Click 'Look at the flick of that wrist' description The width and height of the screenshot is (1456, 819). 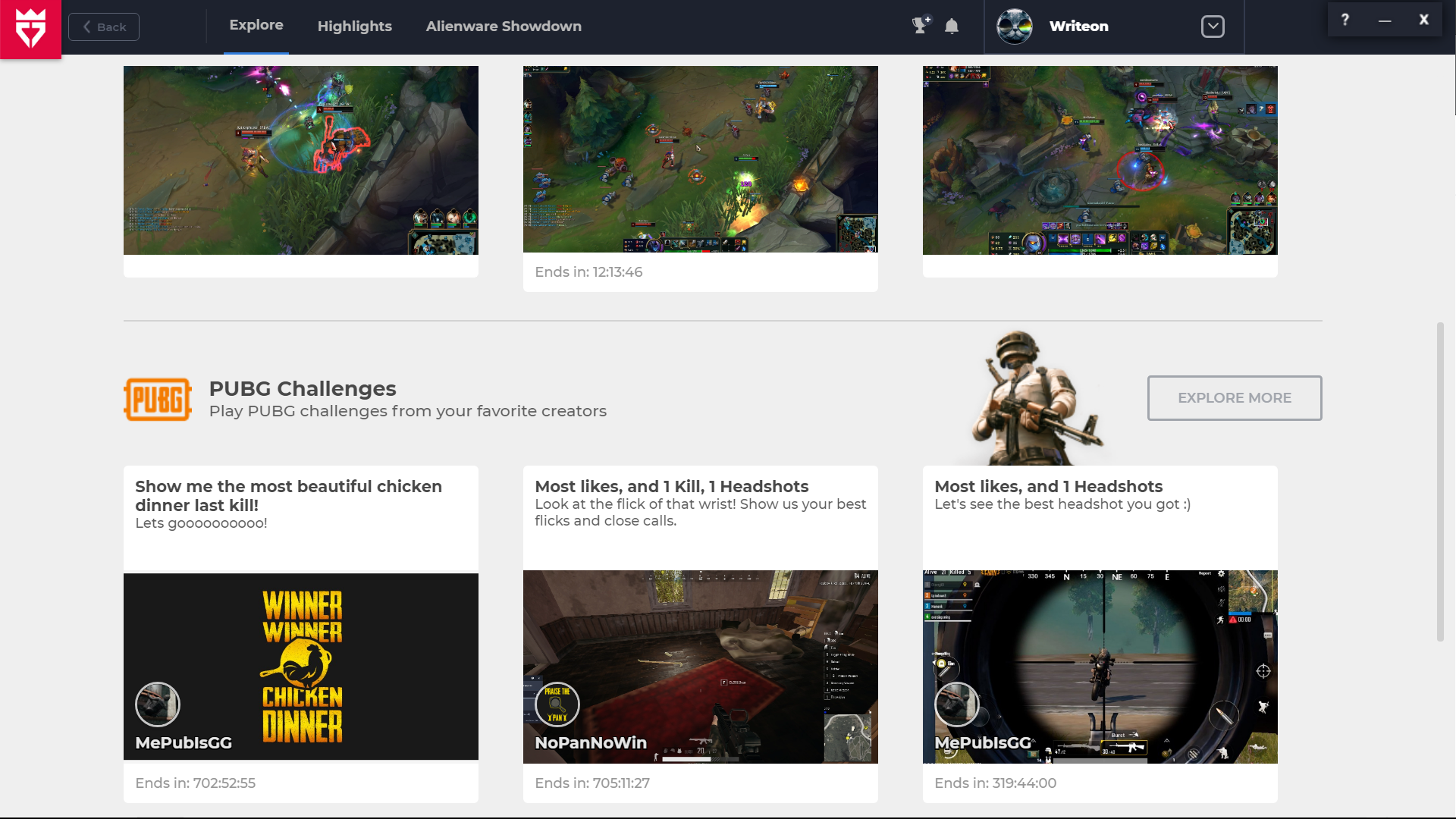701,513
